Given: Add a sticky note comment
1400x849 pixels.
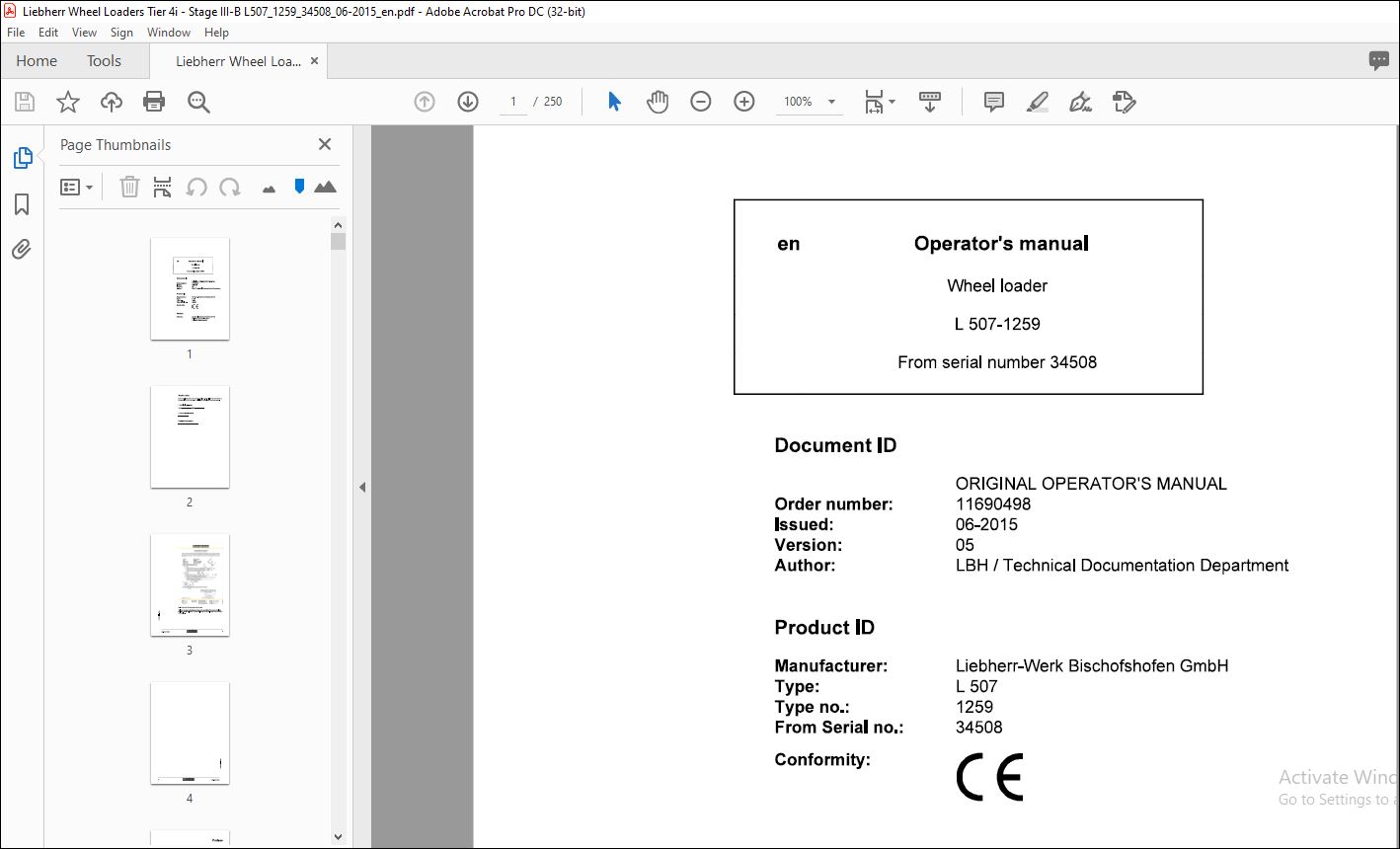Looking at the screenshot, I should coord(994,102).
